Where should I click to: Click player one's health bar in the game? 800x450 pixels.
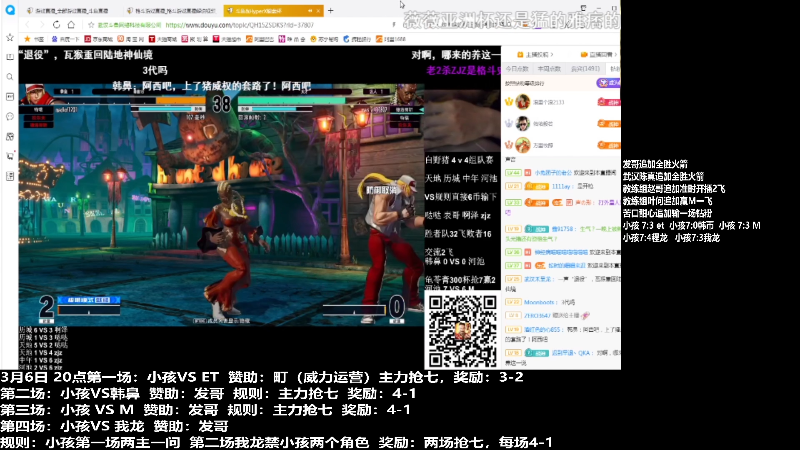tap(130, 99)
